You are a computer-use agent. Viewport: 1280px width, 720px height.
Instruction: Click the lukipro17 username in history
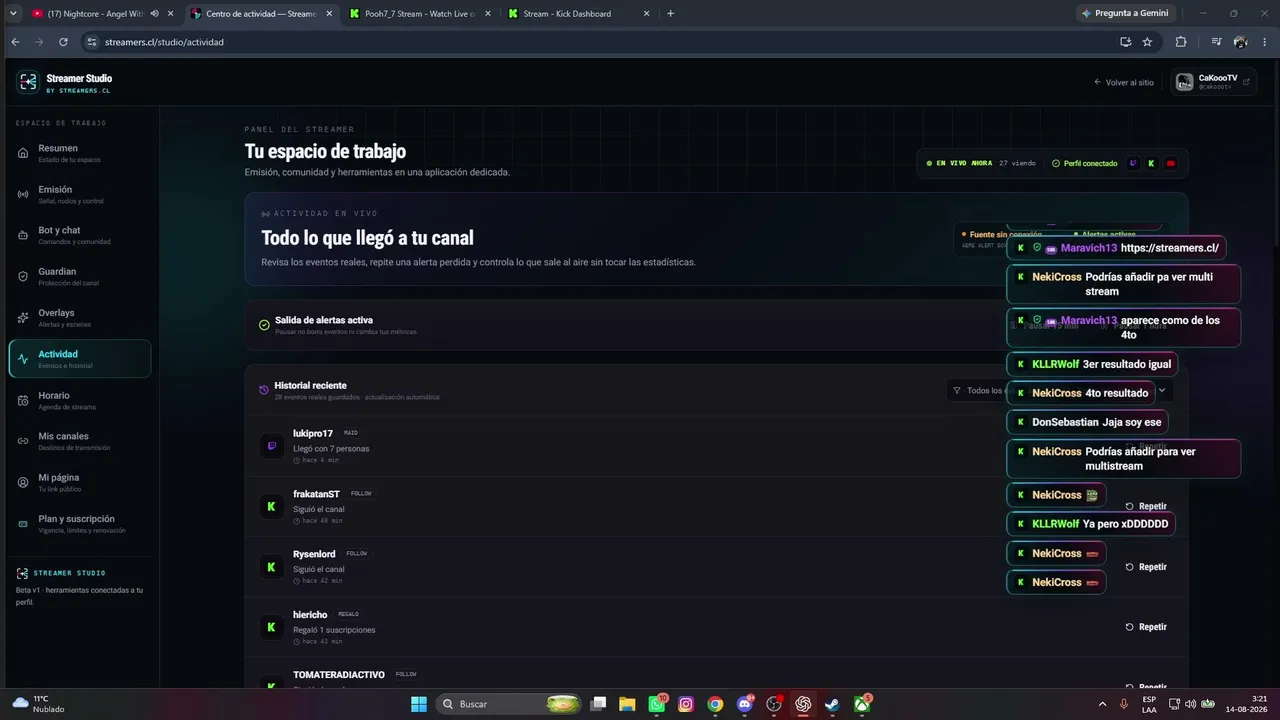pos(313,433)
